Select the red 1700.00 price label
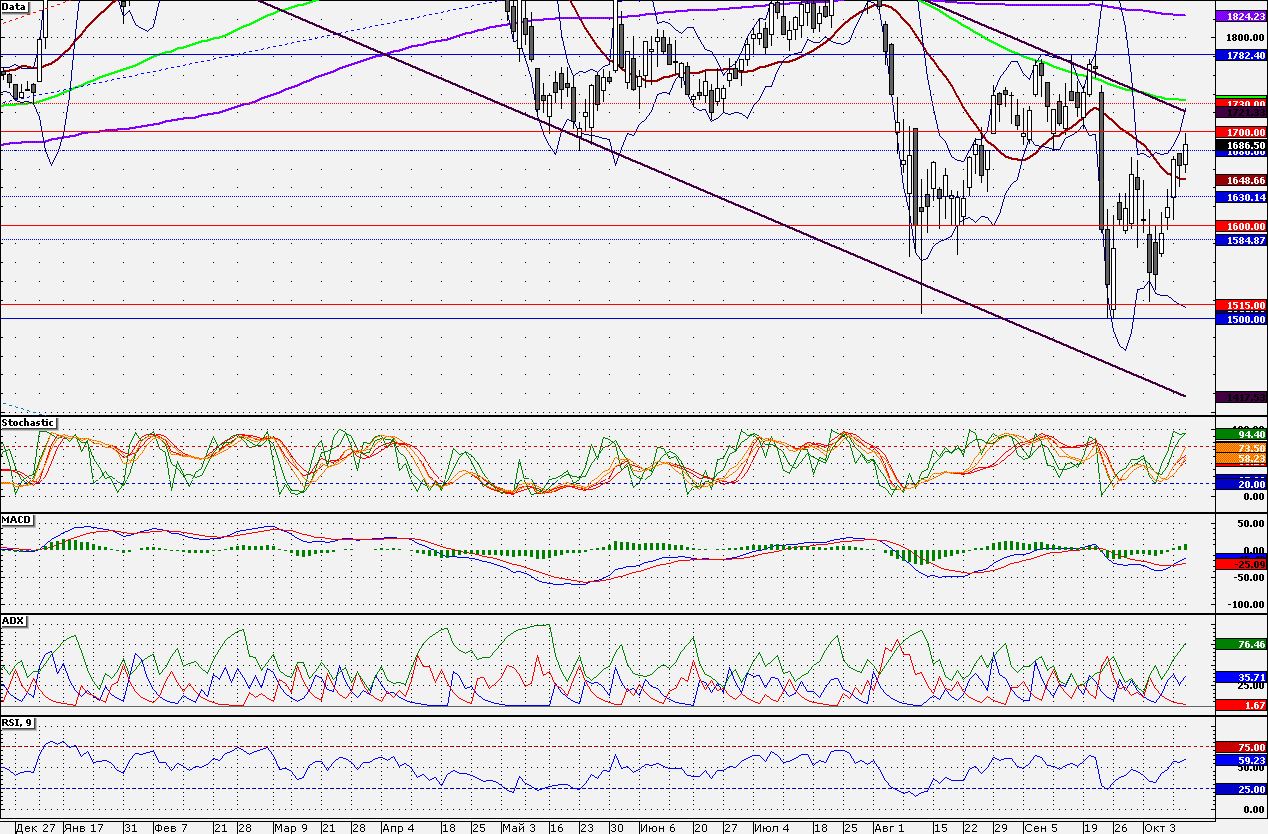Image resolution: width=1268 pixels, height=834 pixels. [1240, 132]
